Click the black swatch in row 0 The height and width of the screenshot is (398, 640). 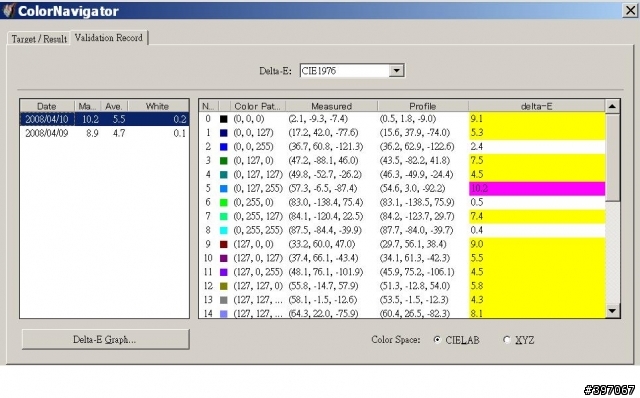(224, 119)
